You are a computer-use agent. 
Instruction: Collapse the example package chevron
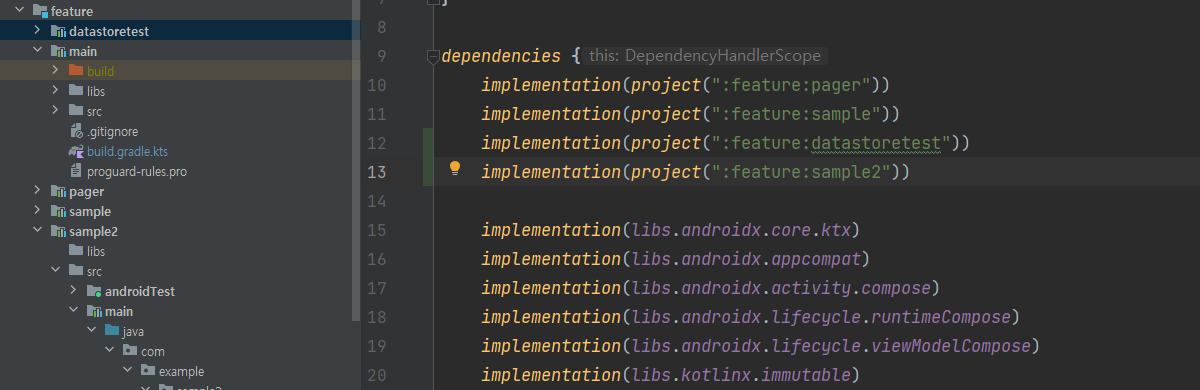coord(128,371)
